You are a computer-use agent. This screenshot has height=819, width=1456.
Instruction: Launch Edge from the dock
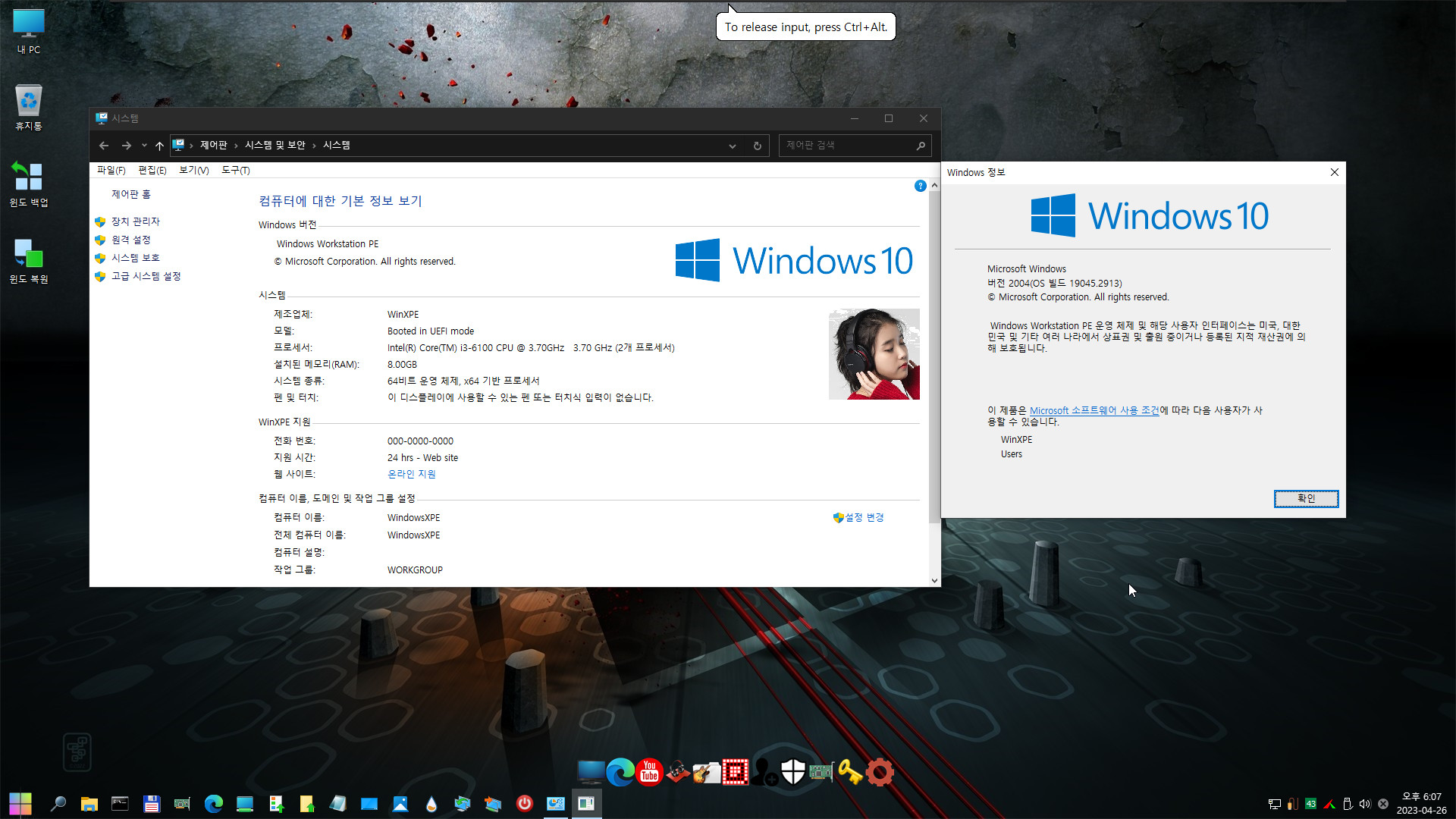620,772
